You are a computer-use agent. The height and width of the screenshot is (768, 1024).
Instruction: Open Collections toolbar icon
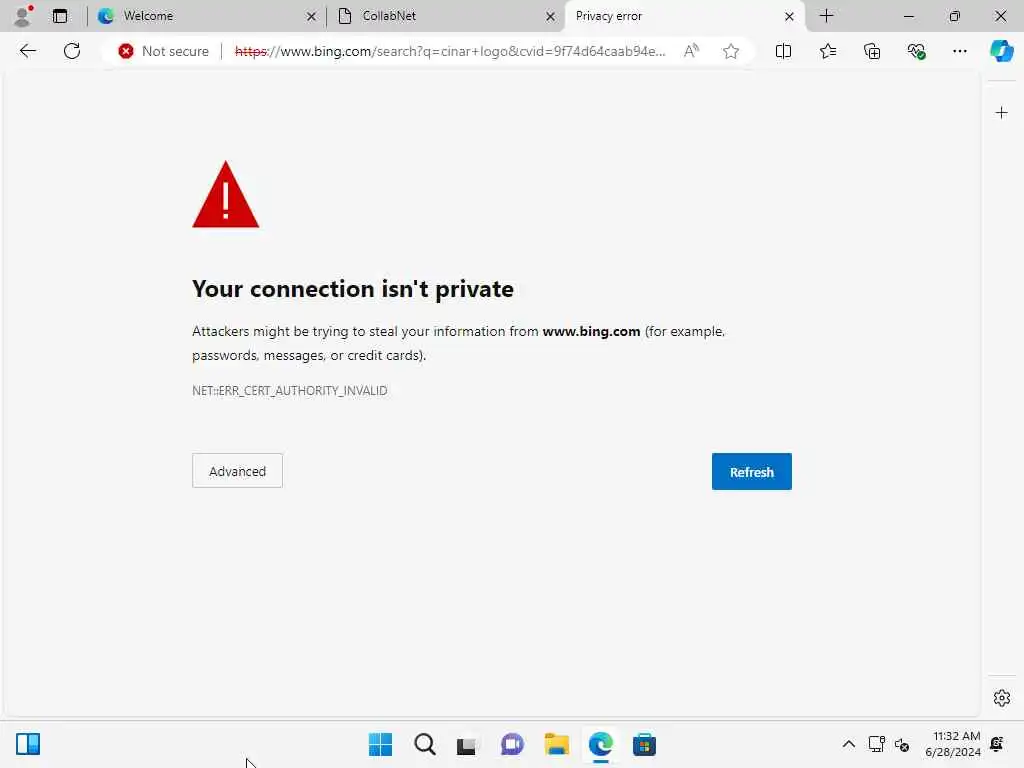[x=872, y=51]
